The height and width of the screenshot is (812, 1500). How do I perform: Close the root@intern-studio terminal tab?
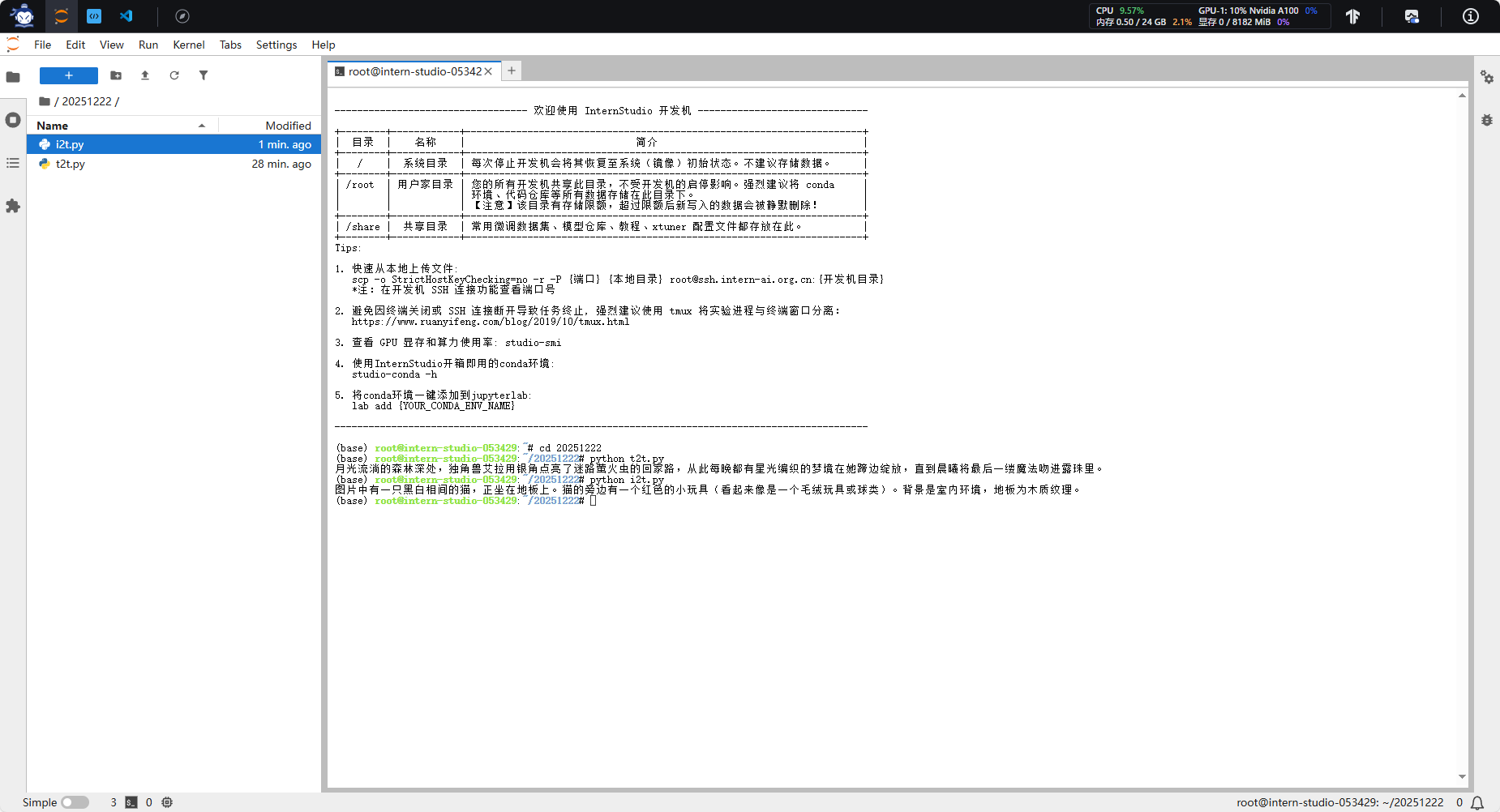click(488, 71)
